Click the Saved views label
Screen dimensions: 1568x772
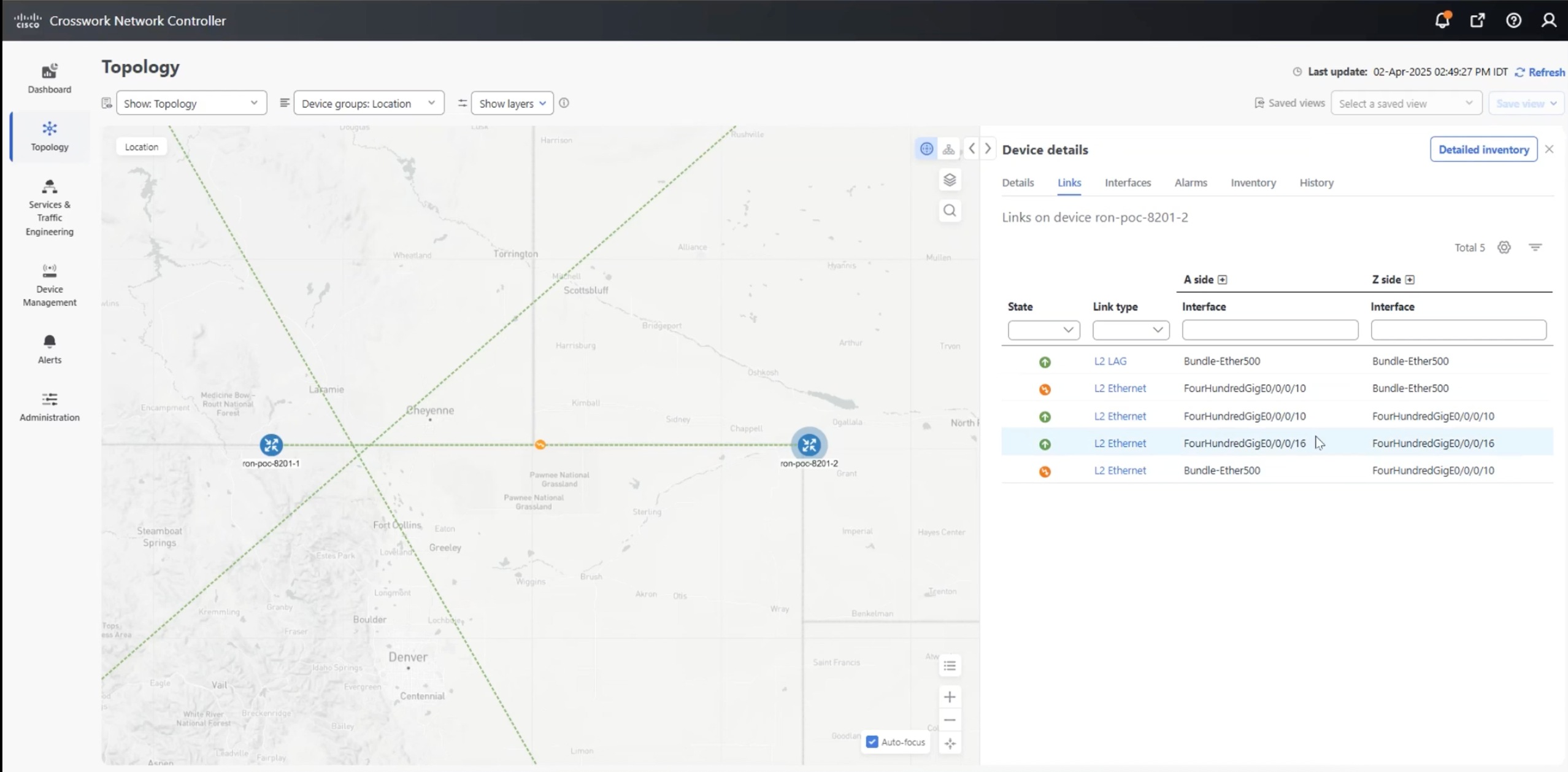coord(1296,103)
